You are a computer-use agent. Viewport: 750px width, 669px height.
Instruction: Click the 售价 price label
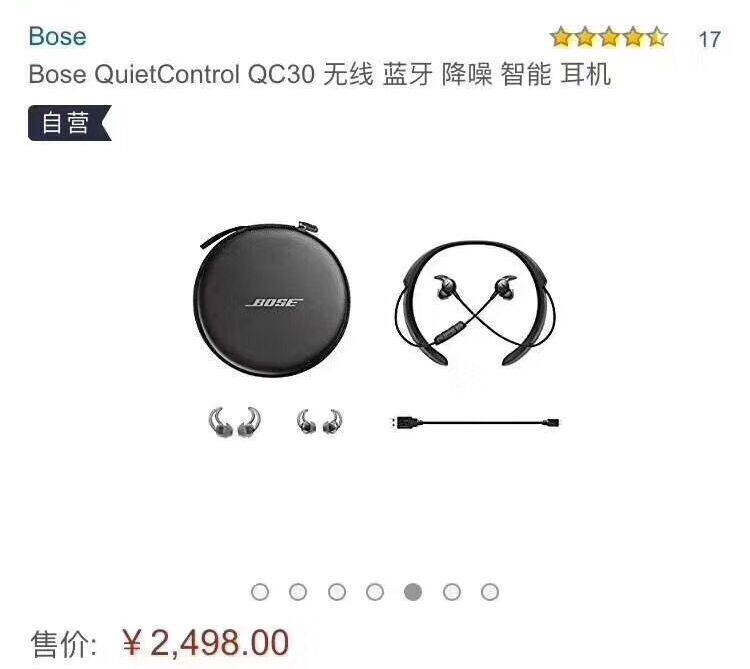tap(64, 644)
